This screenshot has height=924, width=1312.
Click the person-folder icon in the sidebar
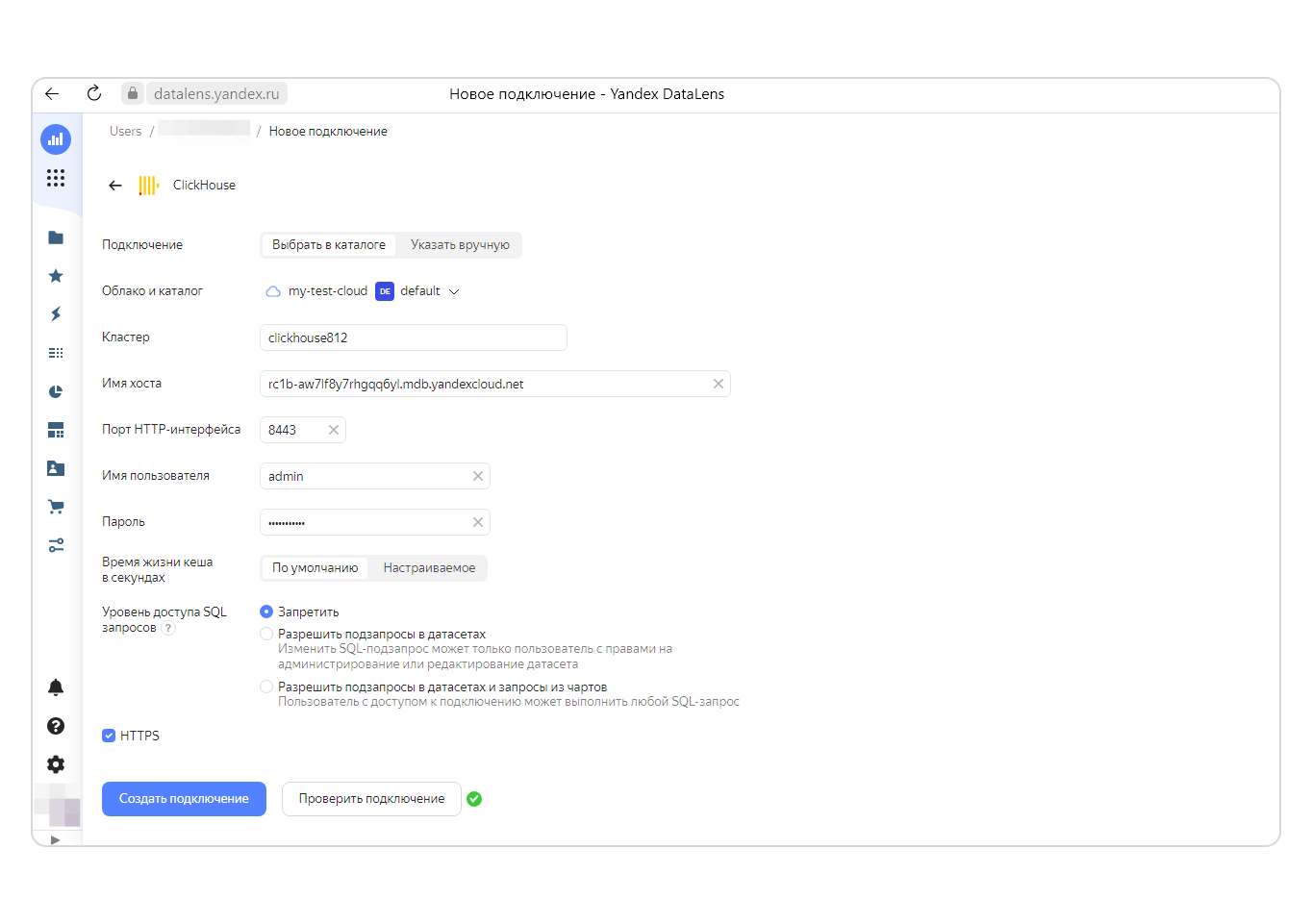[56, 468]
